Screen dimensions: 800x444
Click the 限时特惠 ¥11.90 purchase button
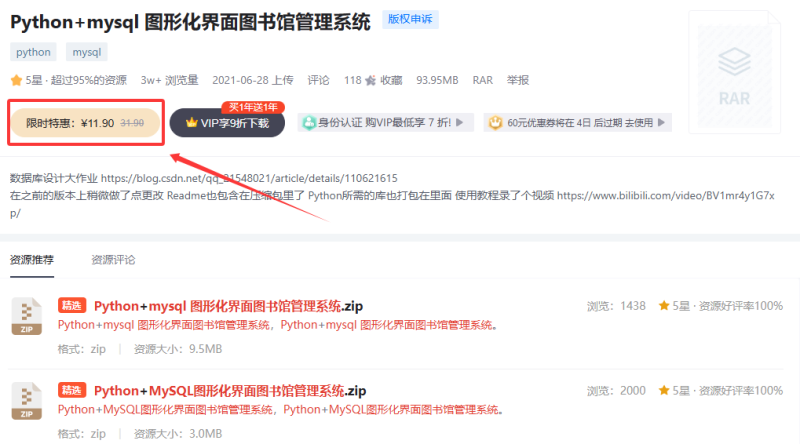(85, 123)
